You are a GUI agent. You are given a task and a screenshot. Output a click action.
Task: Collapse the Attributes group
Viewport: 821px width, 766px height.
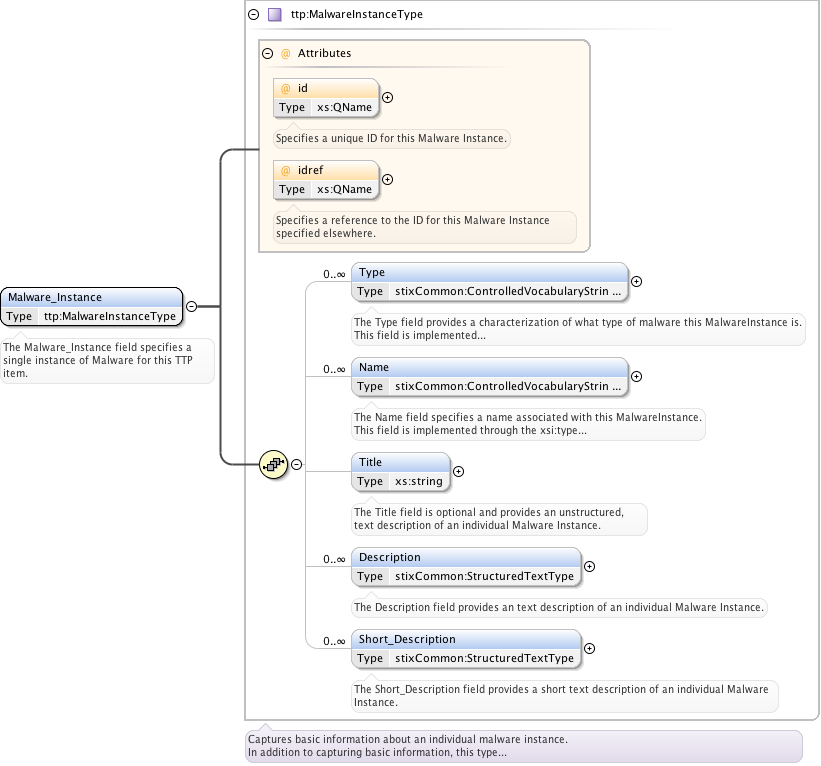pos(267,53)
